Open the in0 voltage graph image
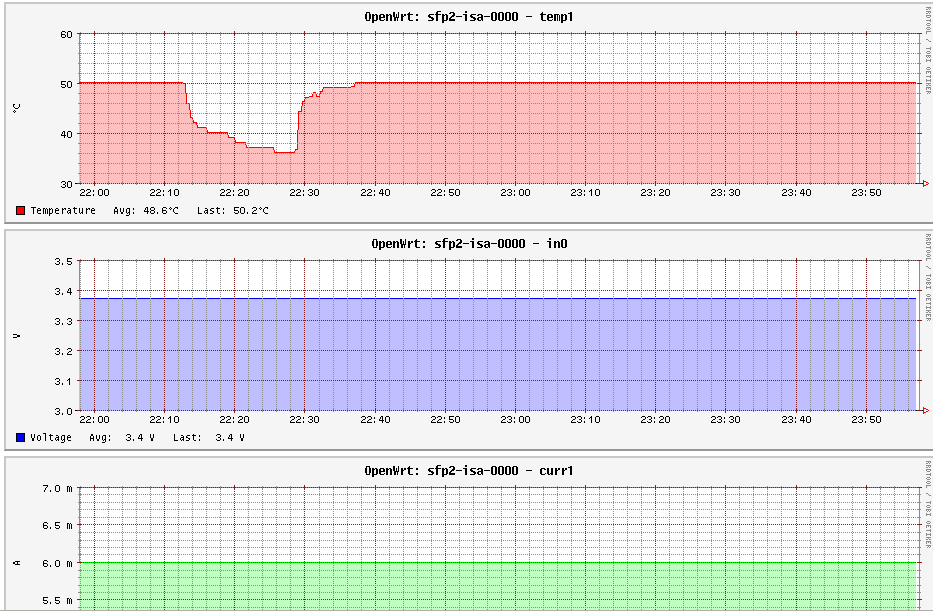This screenshot has width=933, height=611. [469, 340]
